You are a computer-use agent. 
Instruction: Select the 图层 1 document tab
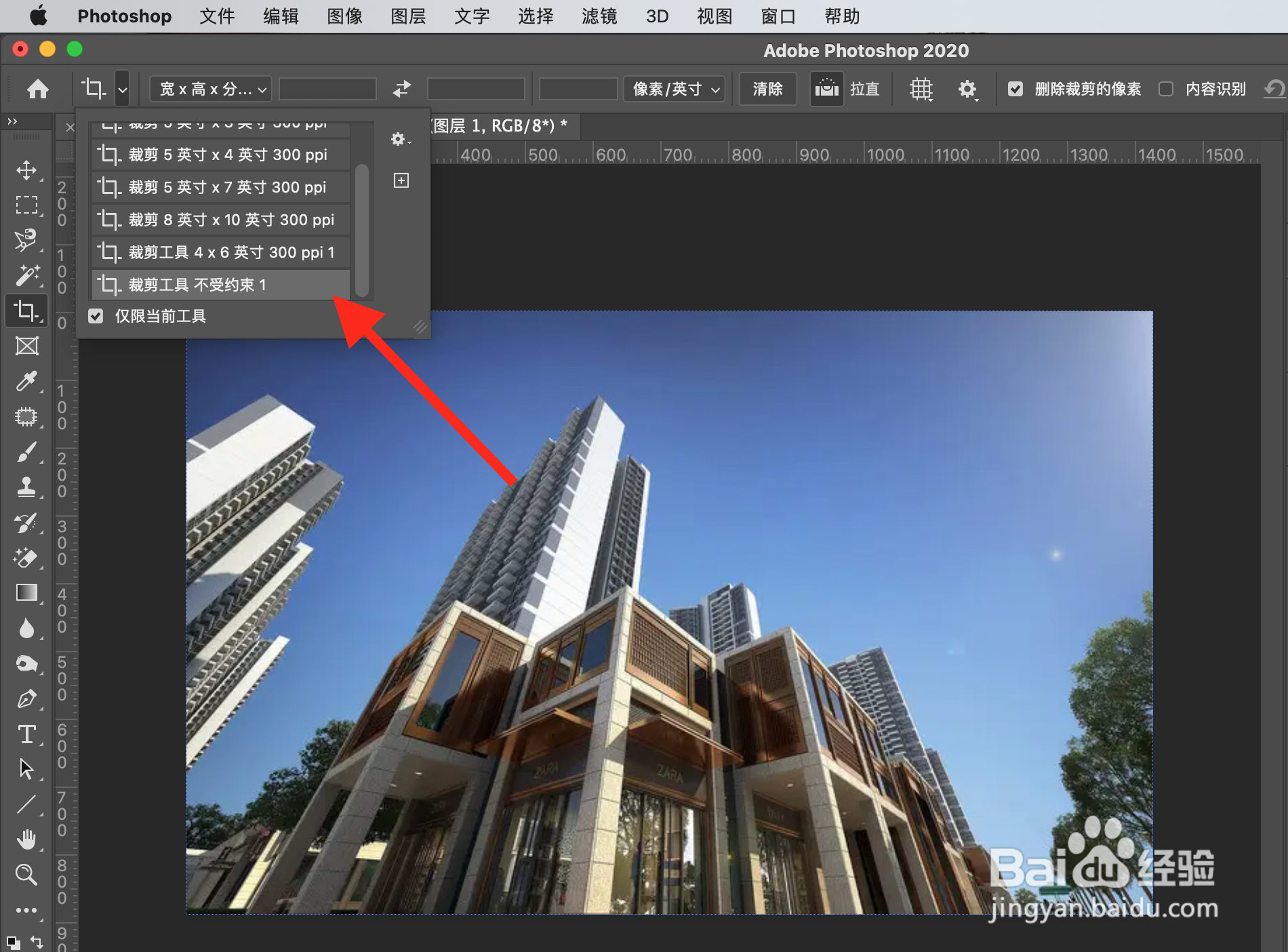[x=500, y=125]
